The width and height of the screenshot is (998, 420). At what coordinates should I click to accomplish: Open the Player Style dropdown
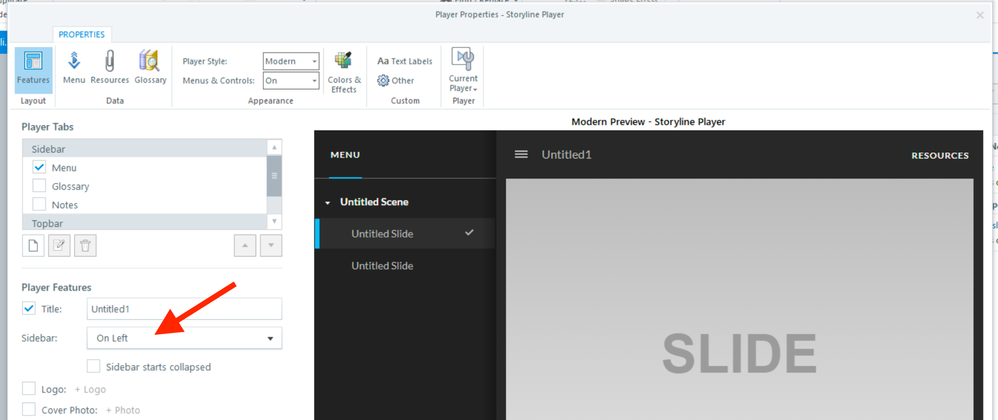291,61
